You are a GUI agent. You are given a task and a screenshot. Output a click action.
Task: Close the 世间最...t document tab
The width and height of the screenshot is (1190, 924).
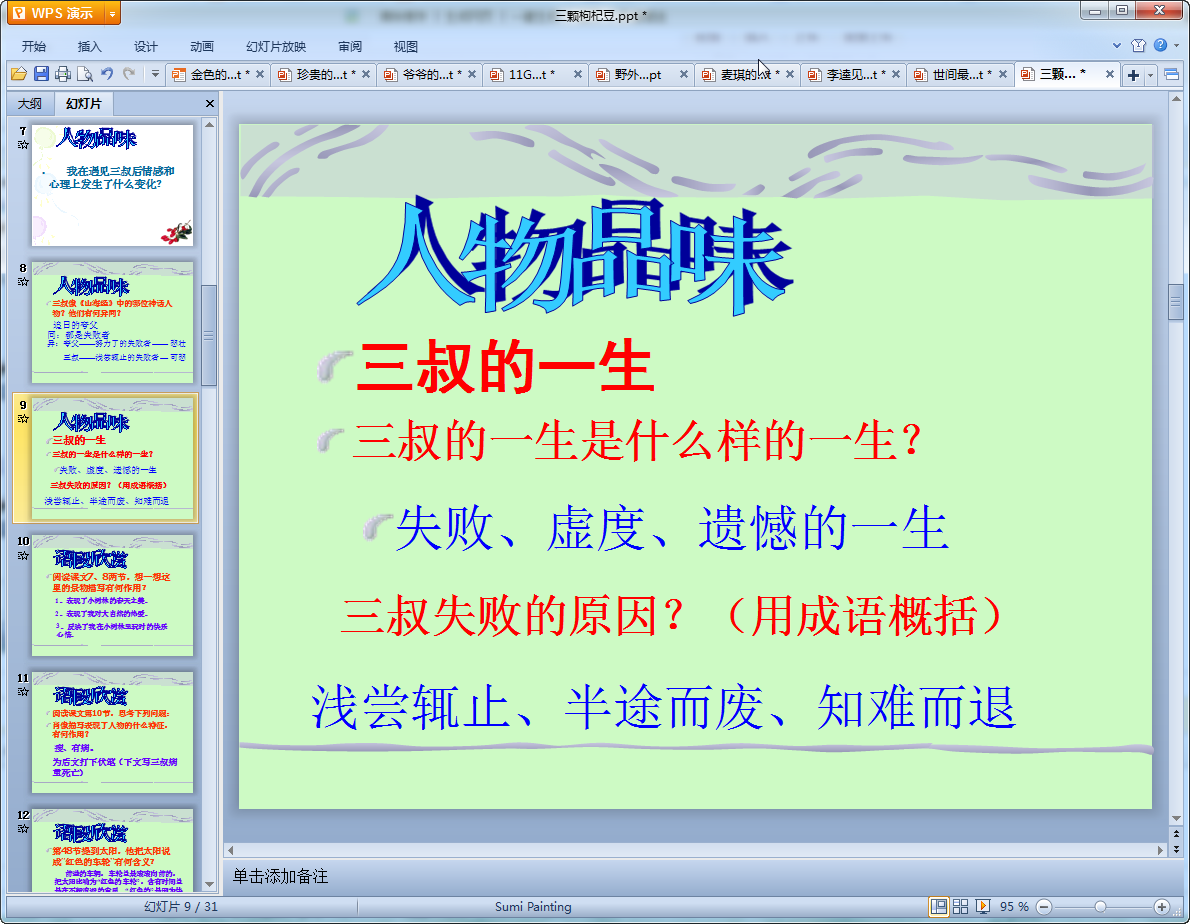pyautogui.click(x=1003, y=74)
